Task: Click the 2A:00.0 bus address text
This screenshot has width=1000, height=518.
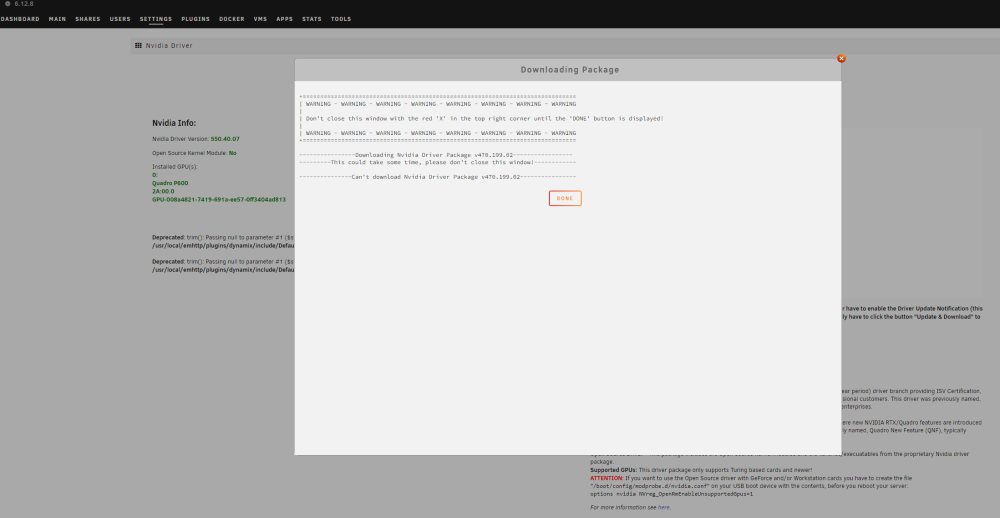Action: 163,191
